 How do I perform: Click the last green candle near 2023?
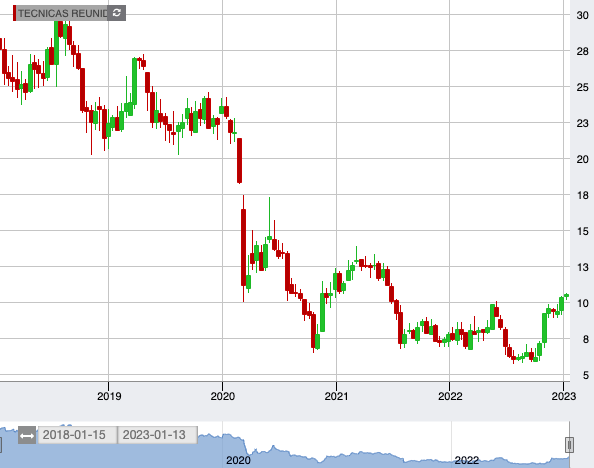pos(566,295)
